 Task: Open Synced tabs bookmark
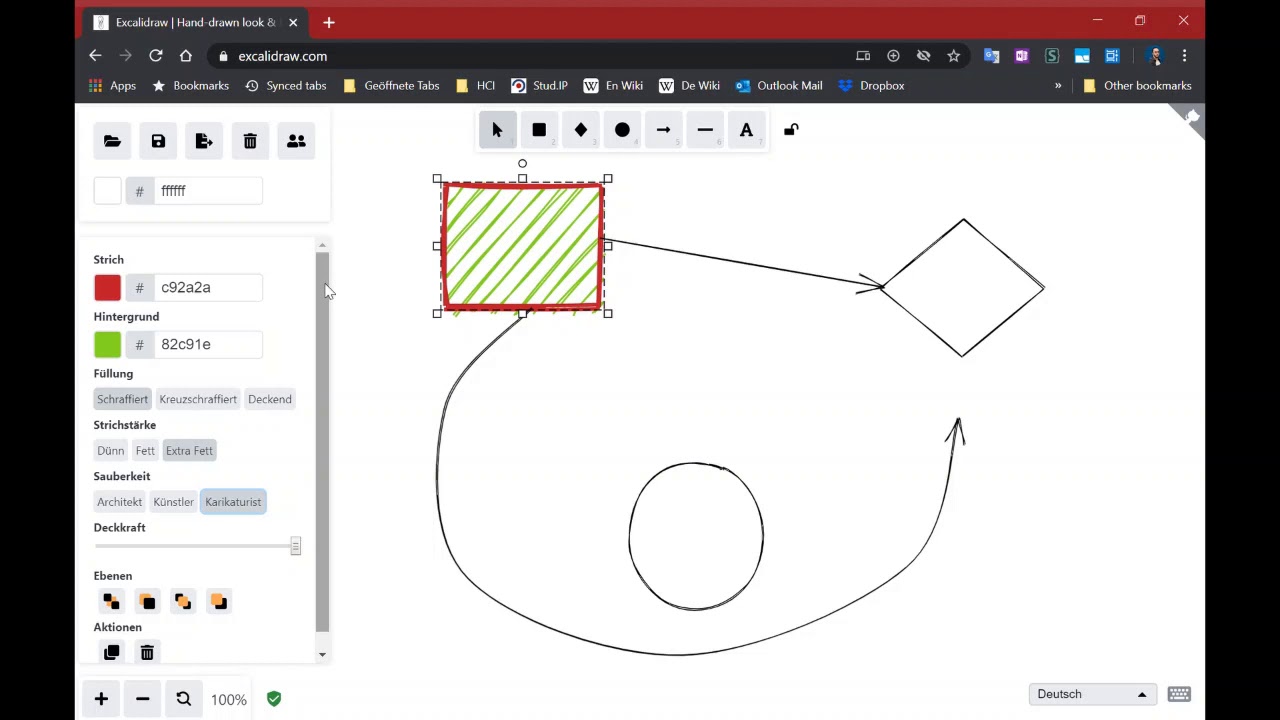pos(286,86)
